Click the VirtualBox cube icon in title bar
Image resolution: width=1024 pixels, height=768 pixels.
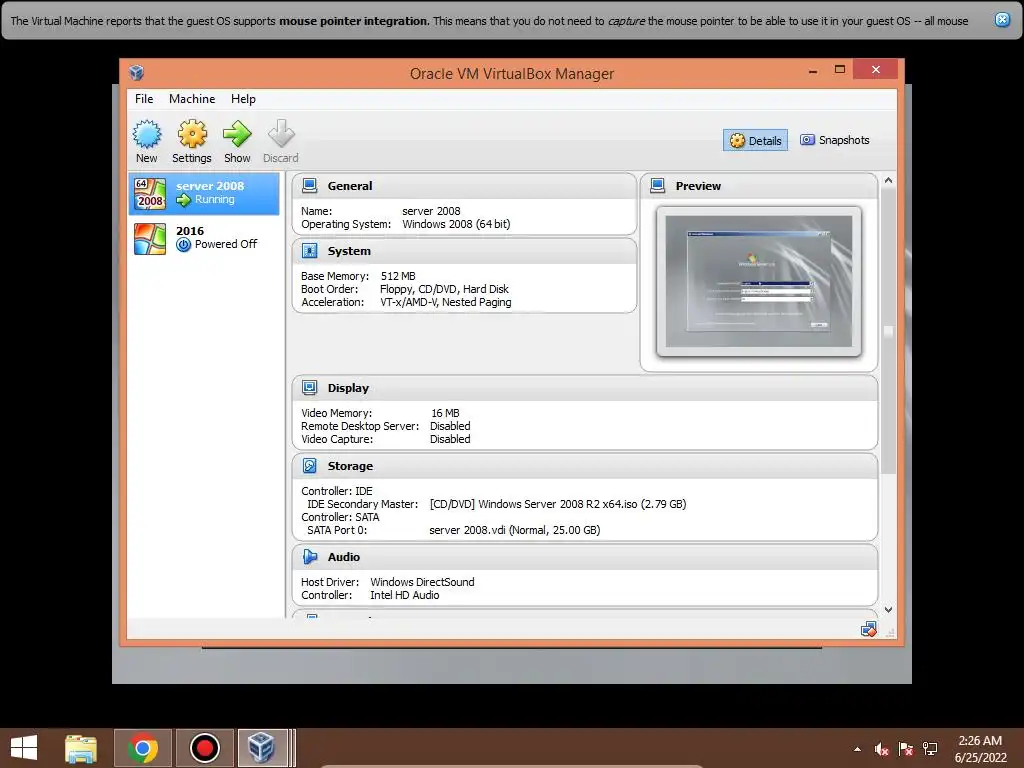pos(136,72)
